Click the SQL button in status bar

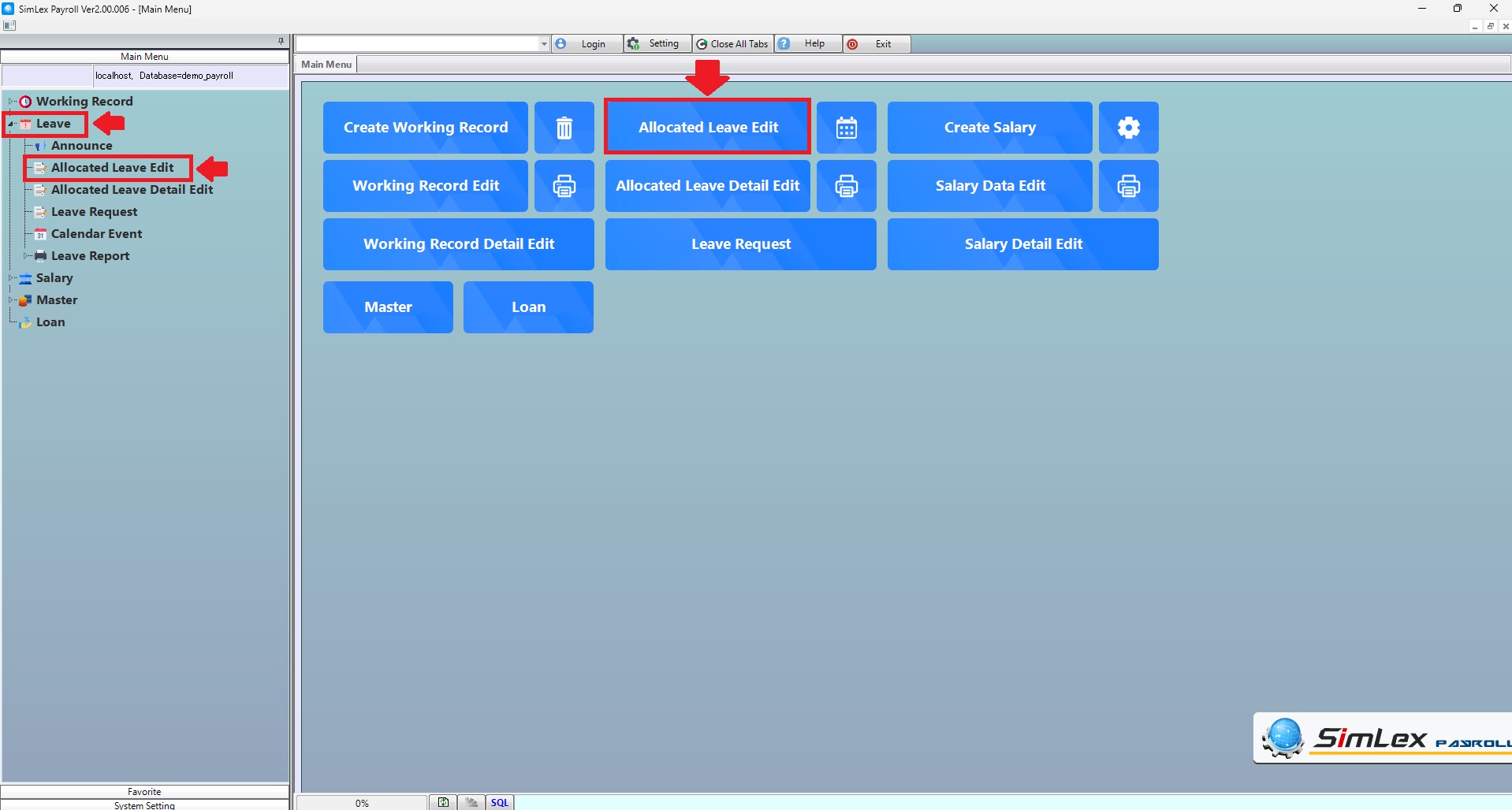pyautogui.click(x=500, y=802)
